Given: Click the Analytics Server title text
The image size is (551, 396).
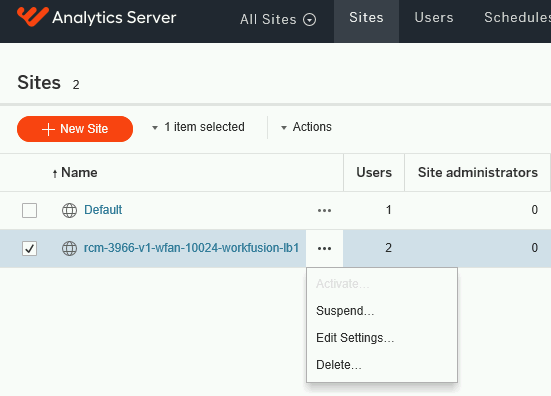Looking at the screenshot, I should pos(114,18).
